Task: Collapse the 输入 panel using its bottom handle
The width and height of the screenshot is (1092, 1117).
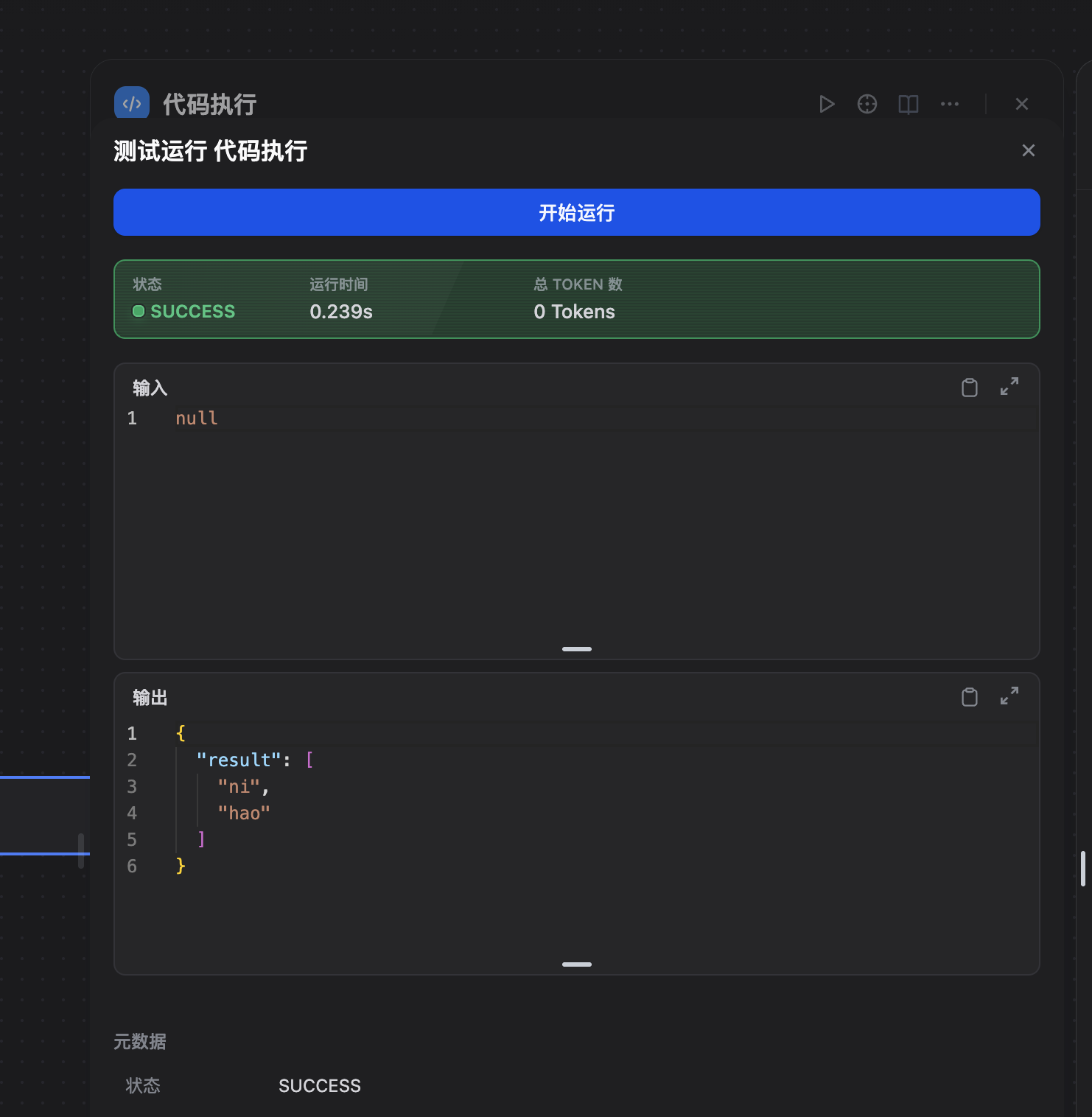Action: tap(576, 649)
